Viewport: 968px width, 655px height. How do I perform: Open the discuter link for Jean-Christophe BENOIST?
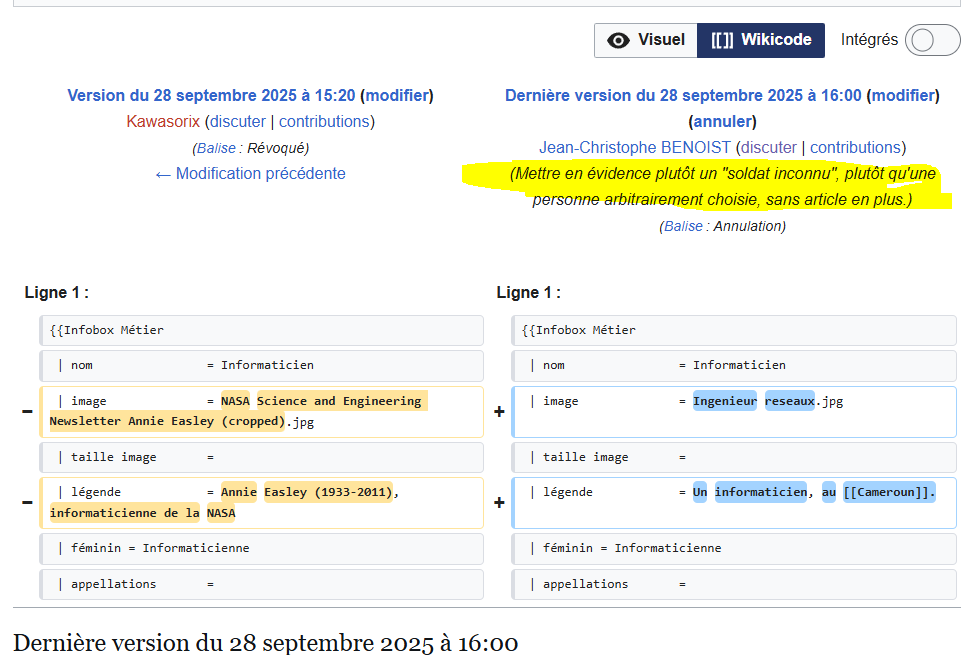768,148
